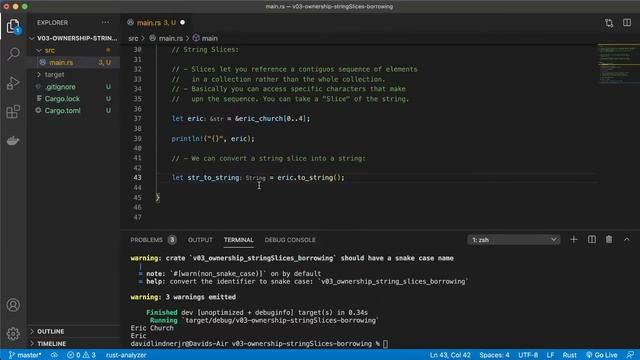Click Explorer more actions ellipsis
This screenshot has width=640, height=360.
click(x=106, y=22)
